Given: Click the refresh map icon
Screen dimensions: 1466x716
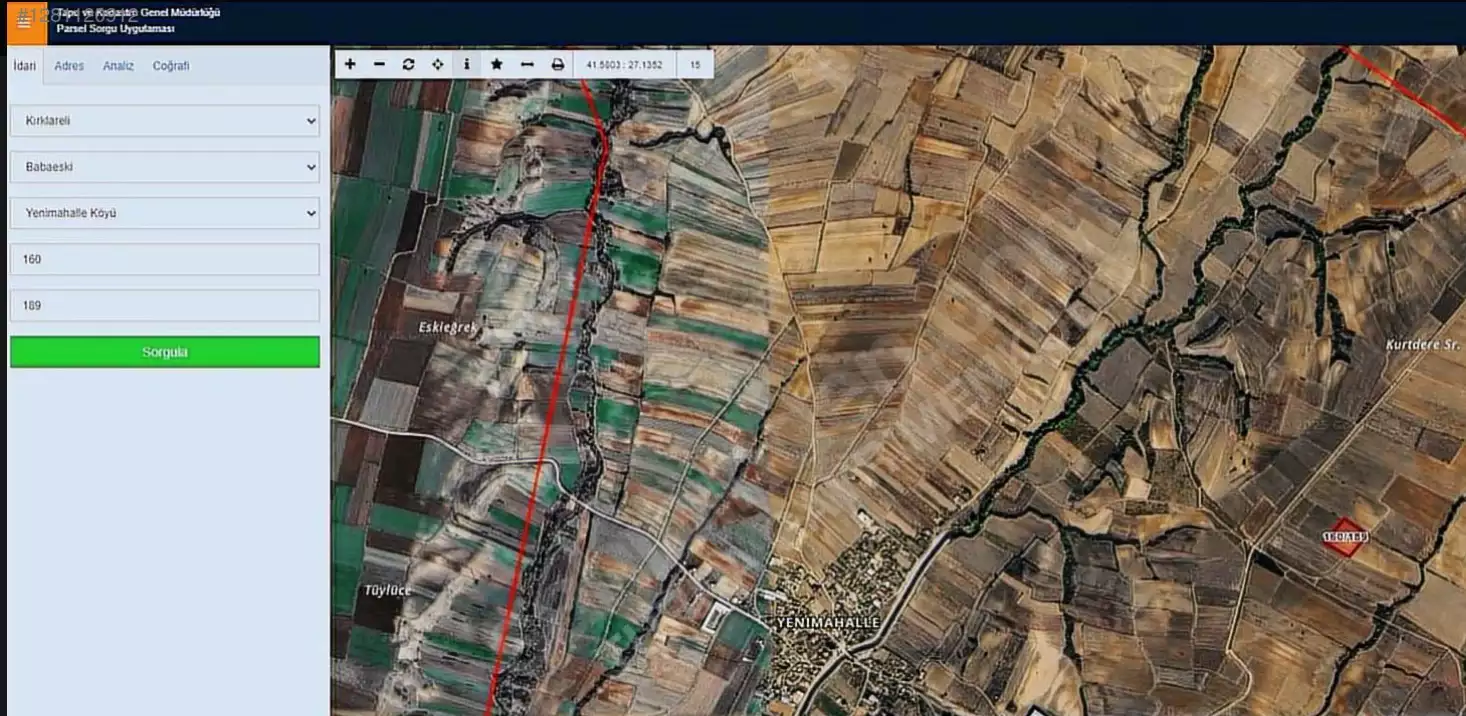Looking at the screenshot, I should [x=408, y=64].
